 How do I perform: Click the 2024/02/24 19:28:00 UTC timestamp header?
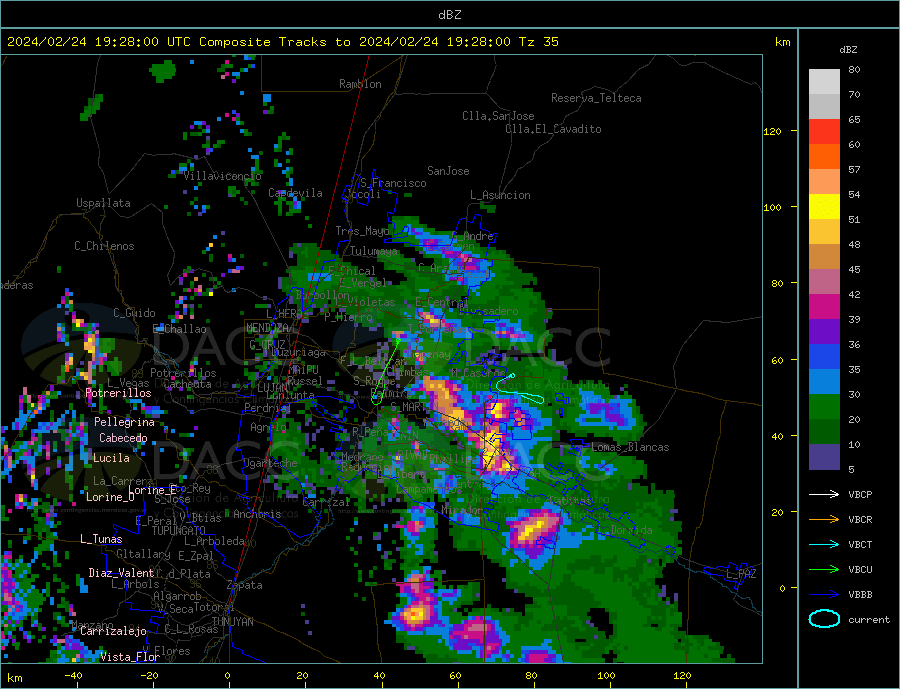(x=83, y=42)
